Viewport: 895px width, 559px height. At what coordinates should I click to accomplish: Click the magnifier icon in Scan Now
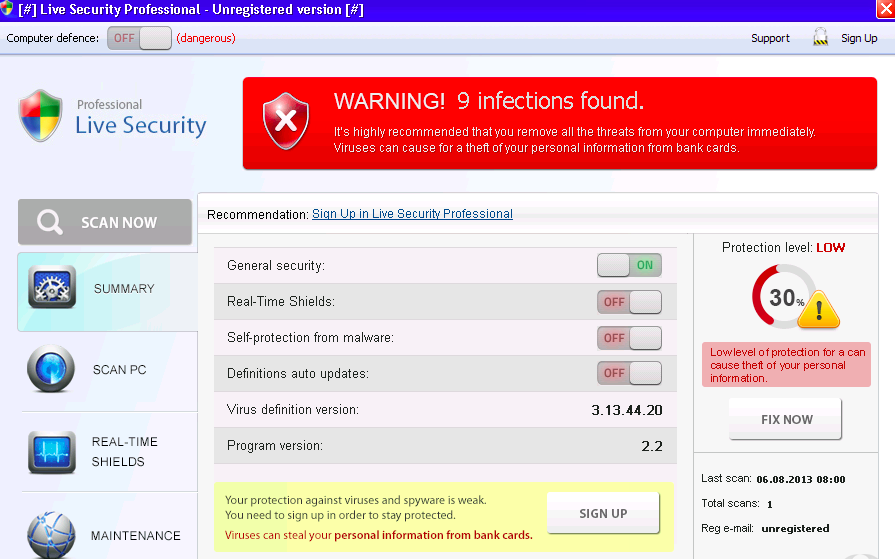pyautogui.click(x=50, y=222)
